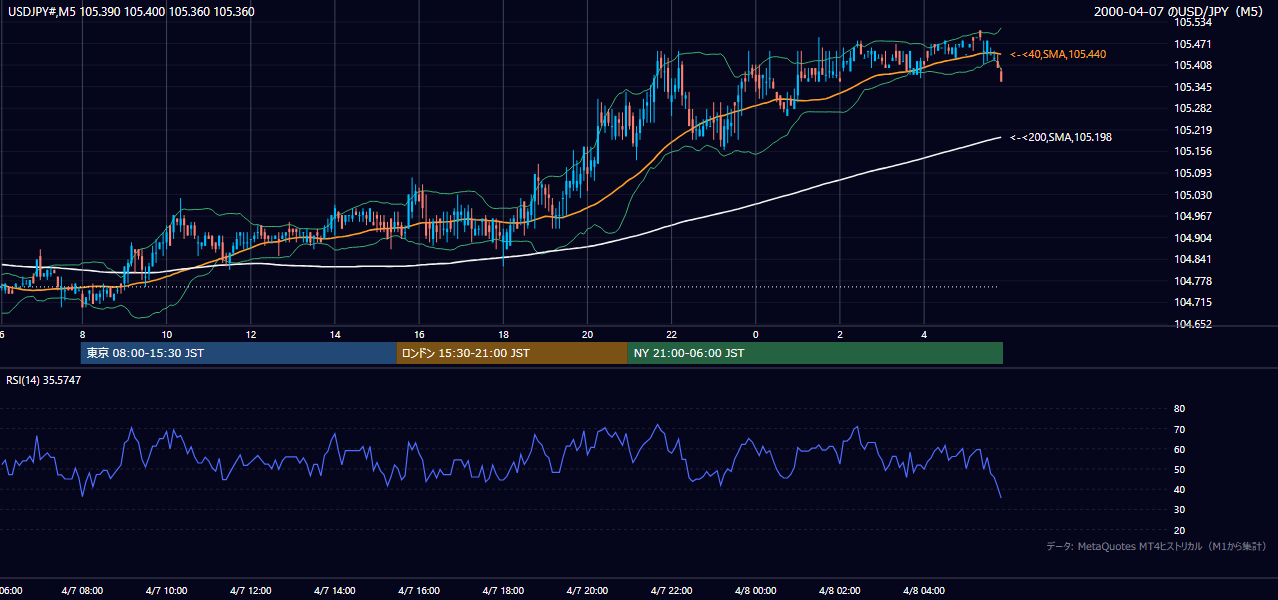Click the 105.219 price axis label

point(1193,130)
